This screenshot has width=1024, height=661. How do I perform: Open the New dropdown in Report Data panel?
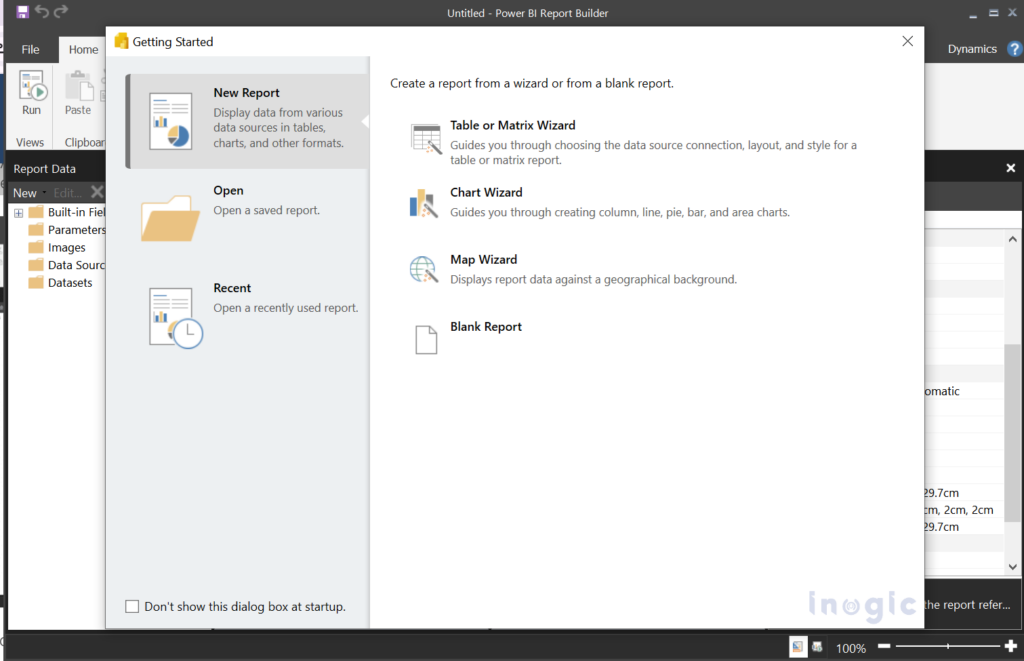pyautogui.click(x=26, y=192)
